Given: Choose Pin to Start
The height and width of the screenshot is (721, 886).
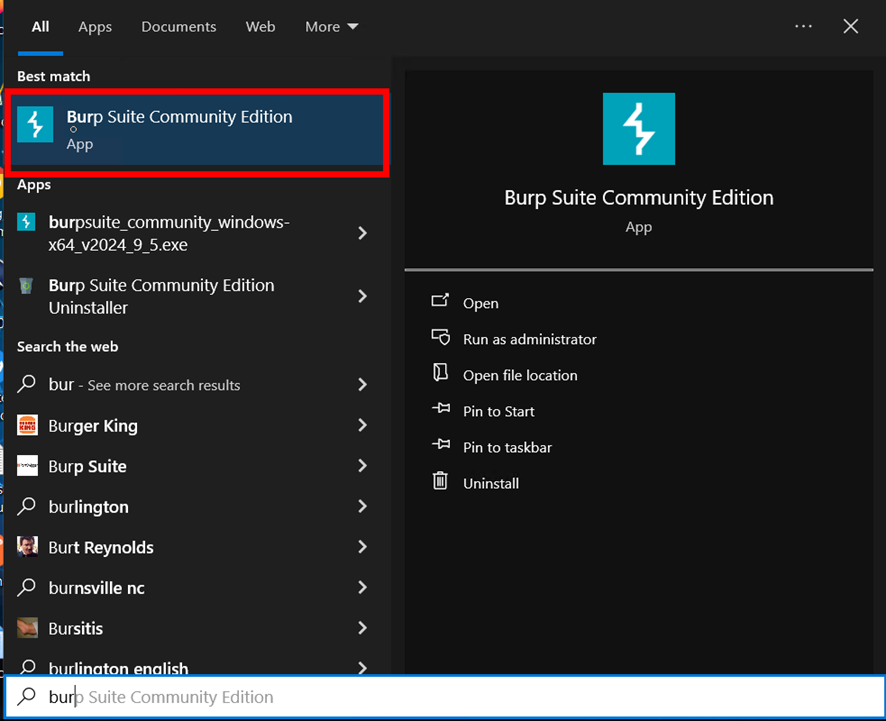Looking at the screenshot, I should tap(498, 411).
